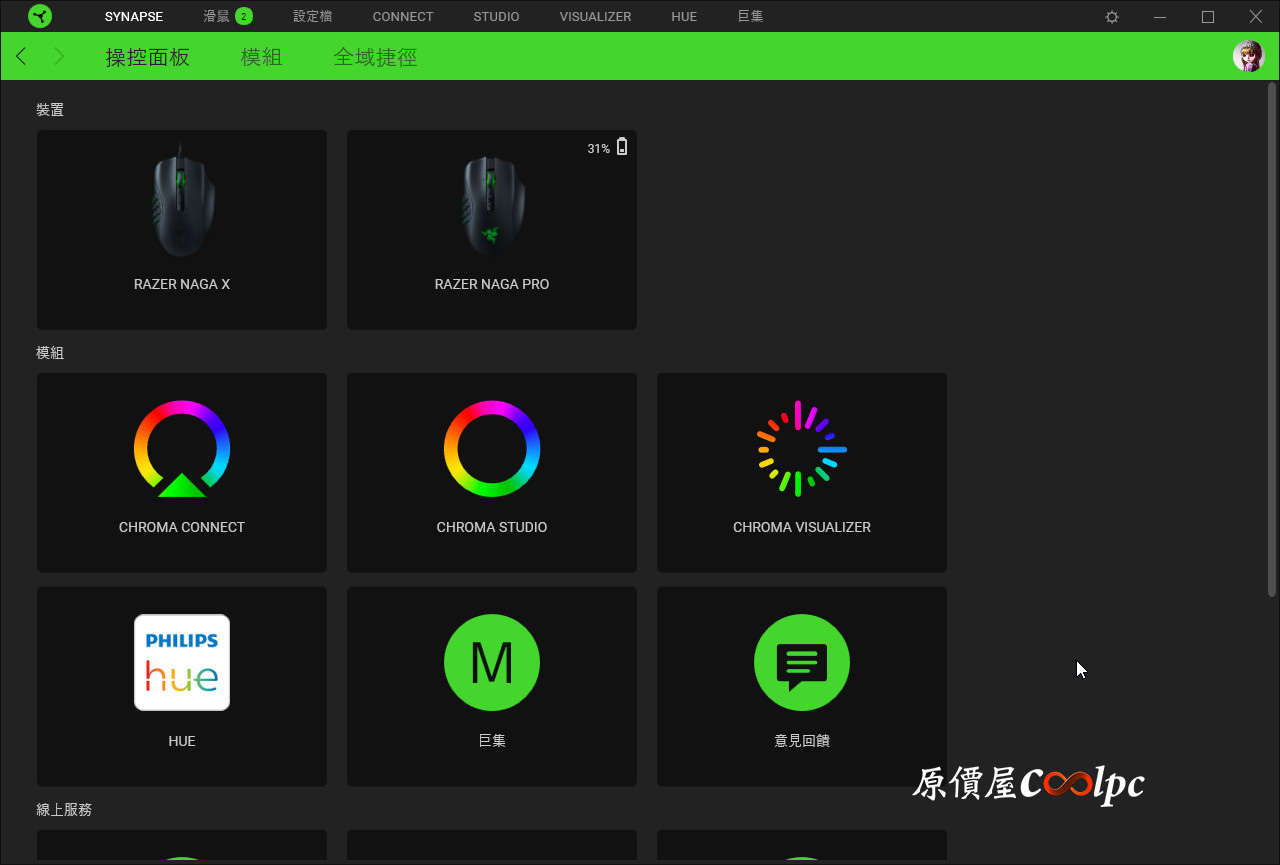Click the mouse tab notification badge

click(244, 16)
